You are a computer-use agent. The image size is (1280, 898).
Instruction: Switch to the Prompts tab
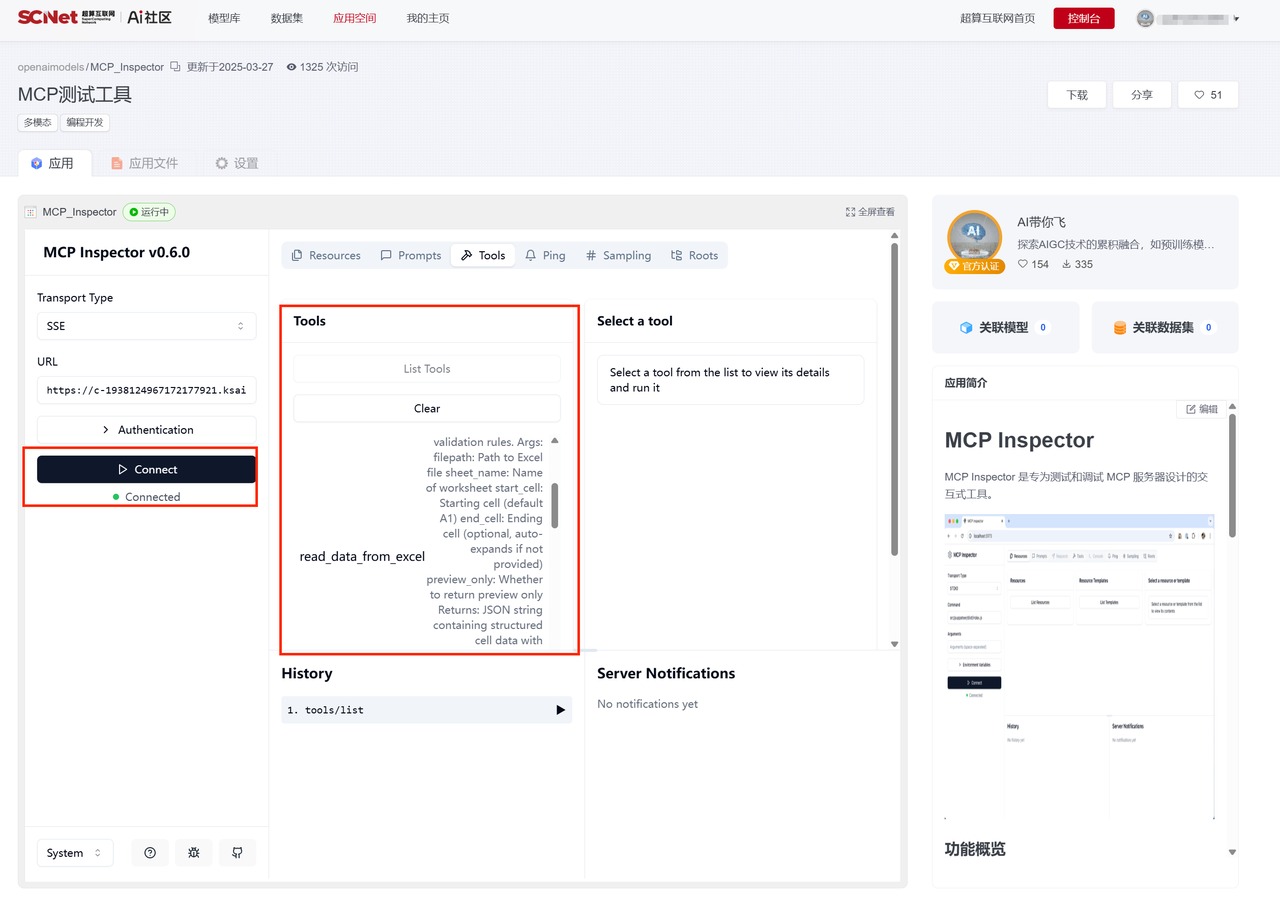point(410,256)
